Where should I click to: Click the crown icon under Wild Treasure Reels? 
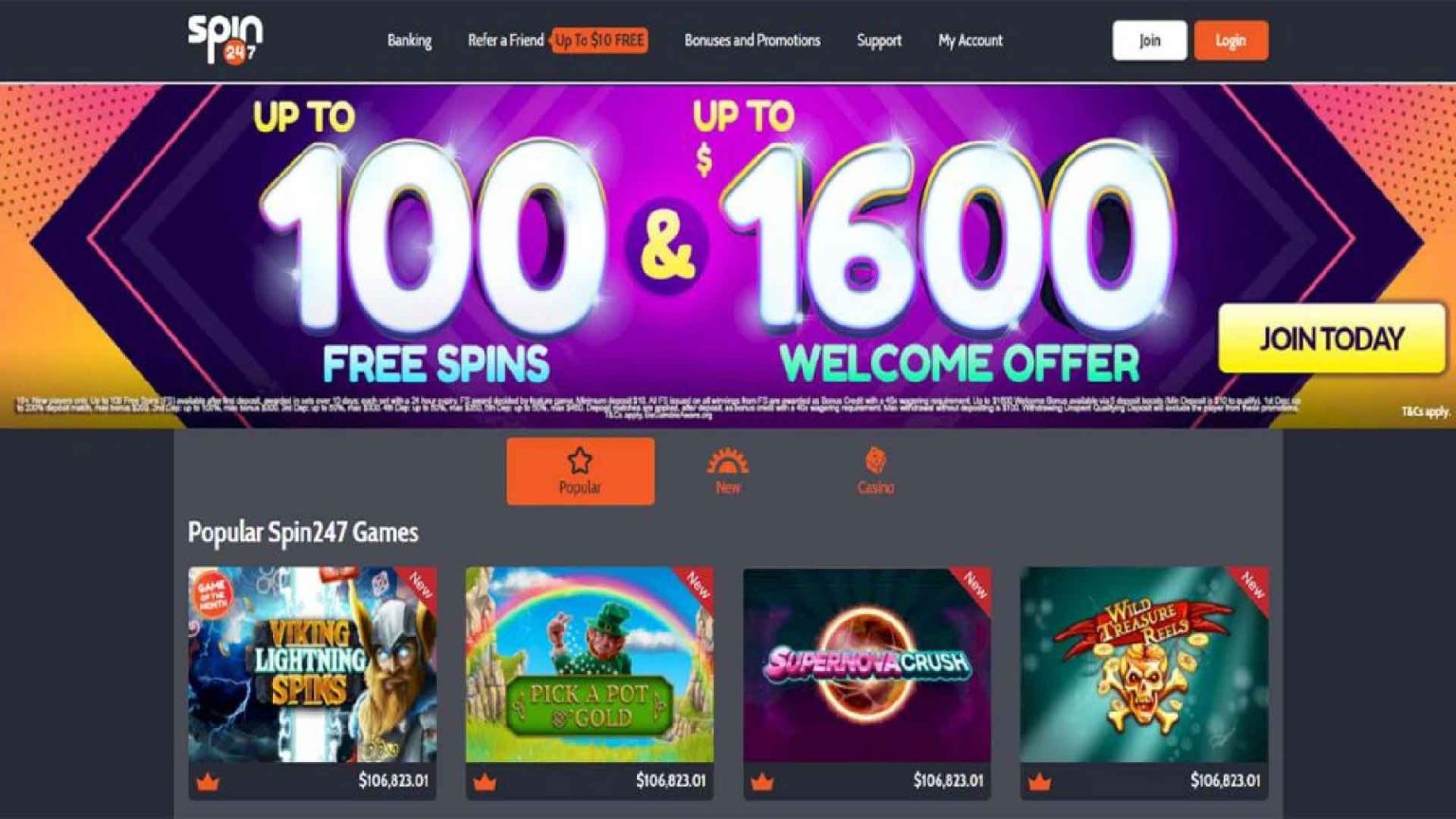tap(1039, 782)
